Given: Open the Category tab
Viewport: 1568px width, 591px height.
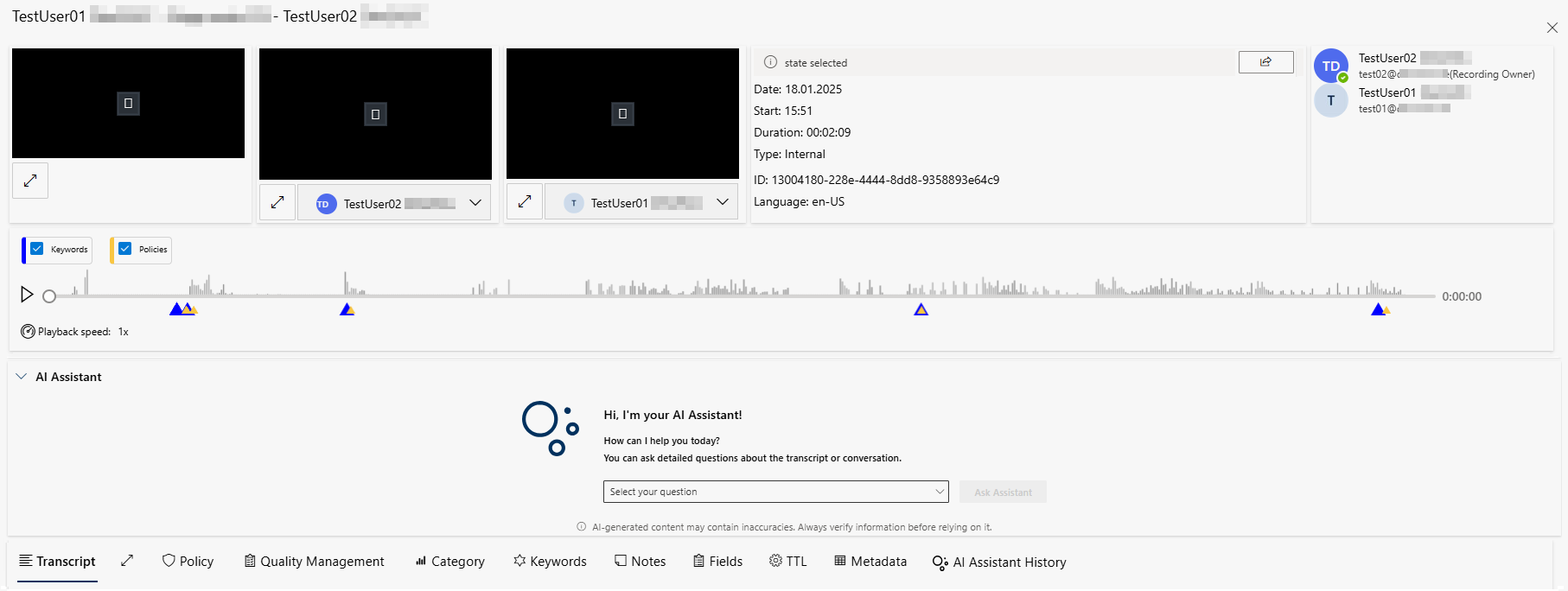Looking at the screenshot, I should point(449,562).
